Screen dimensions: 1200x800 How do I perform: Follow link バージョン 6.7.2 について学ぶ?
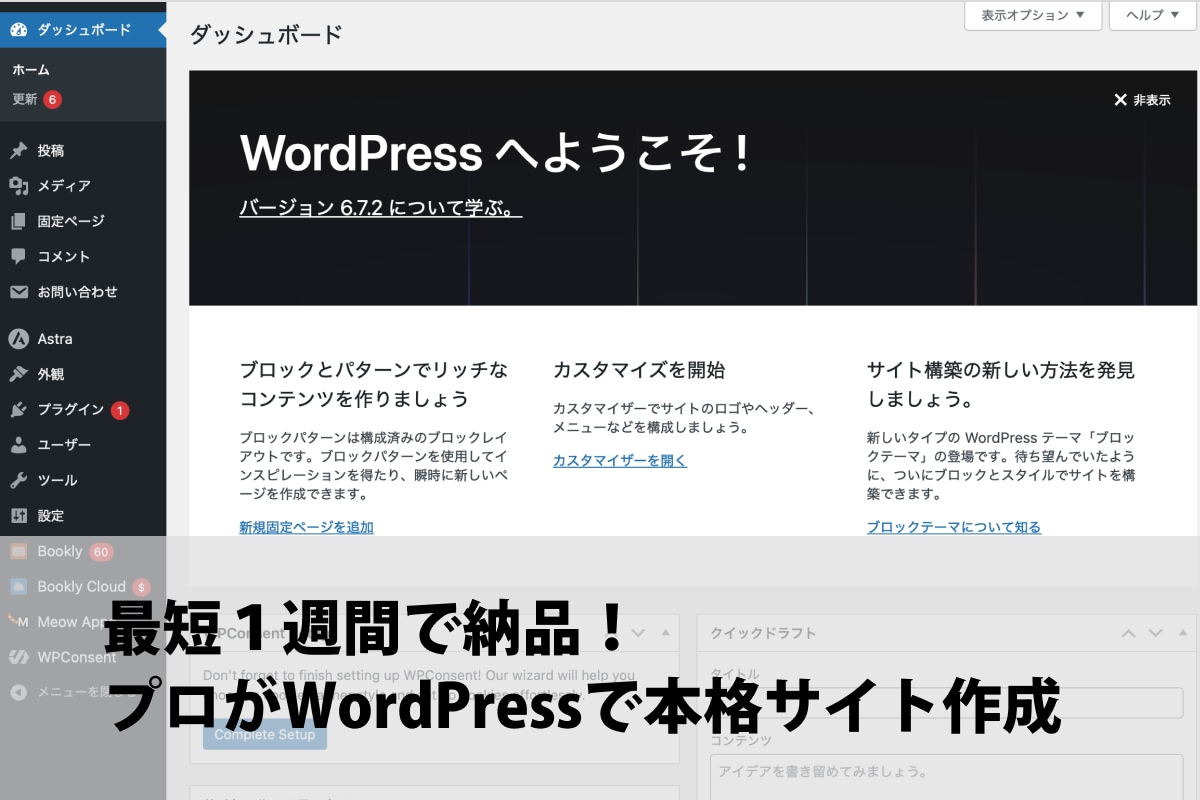pos(381,208)
